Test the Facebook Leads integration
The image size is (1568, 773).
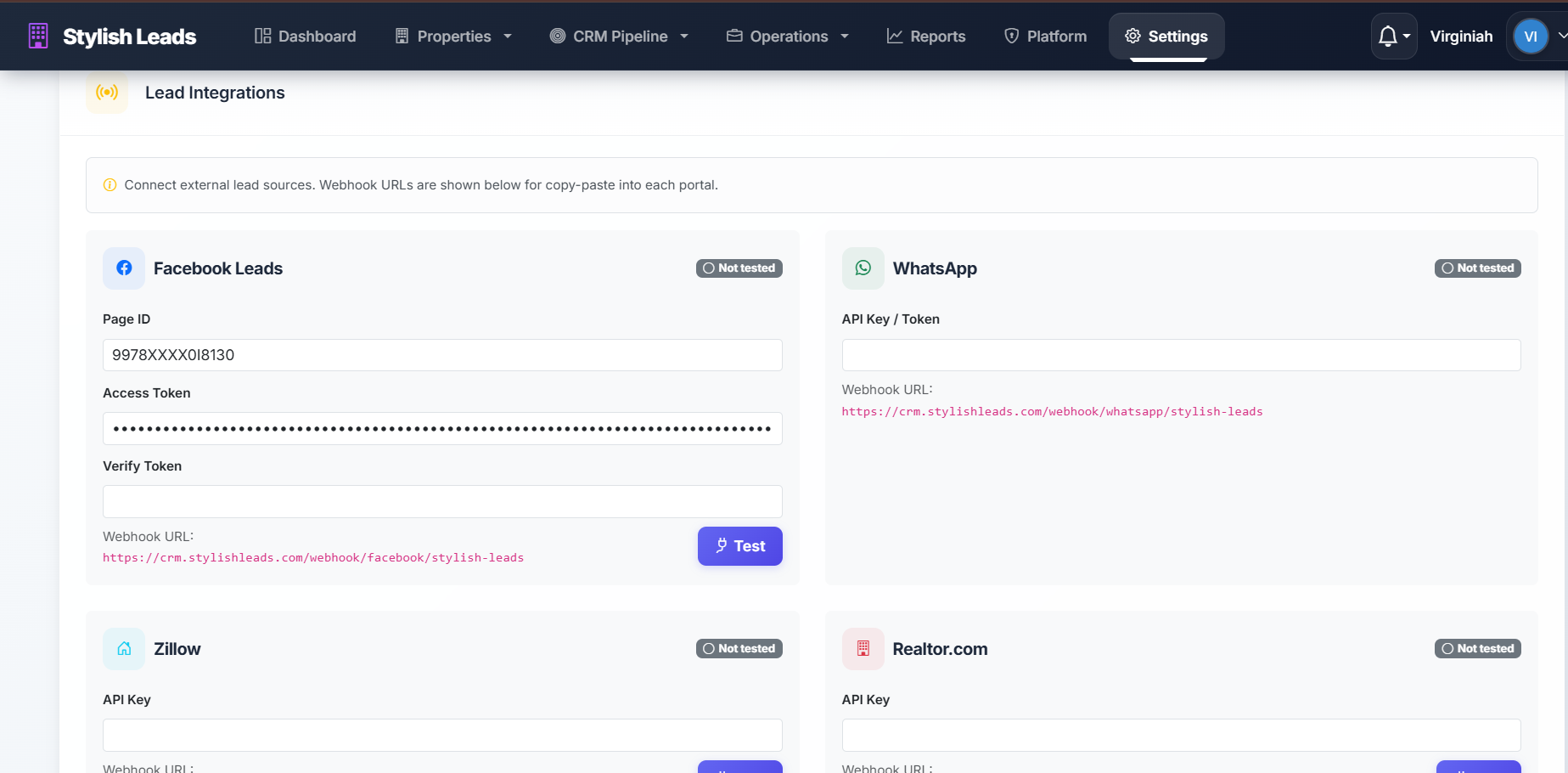[x=740, y=546]
